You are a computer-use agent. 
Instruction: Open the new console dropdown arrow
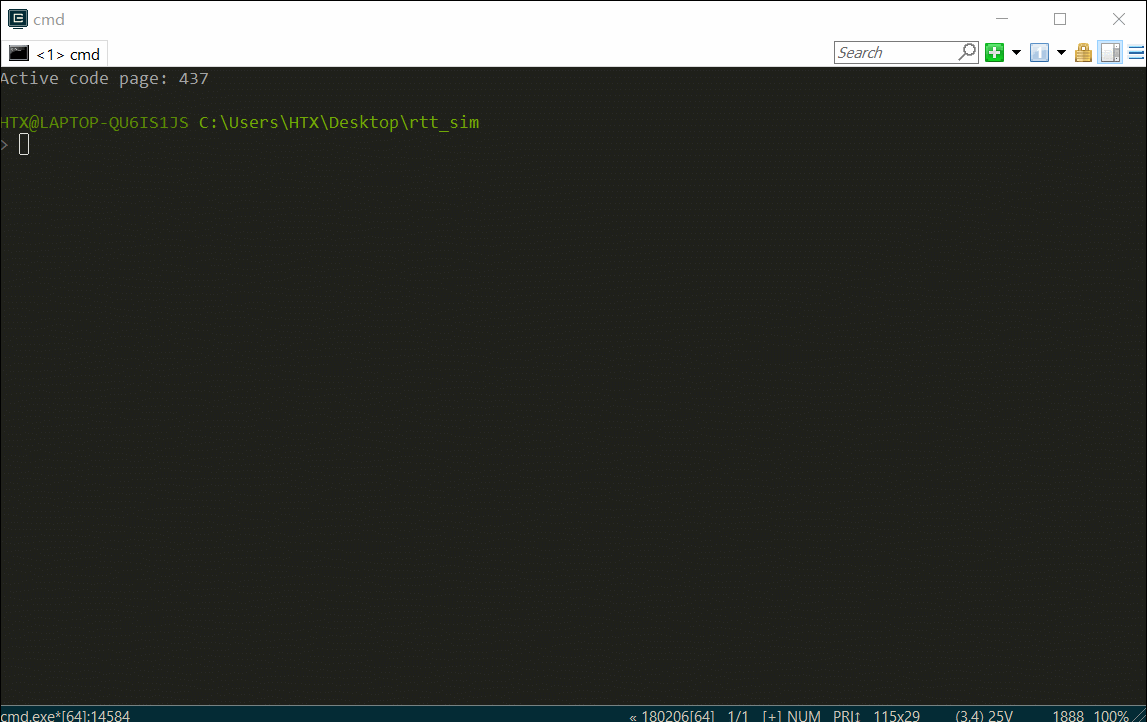(x=1016, y=53)
